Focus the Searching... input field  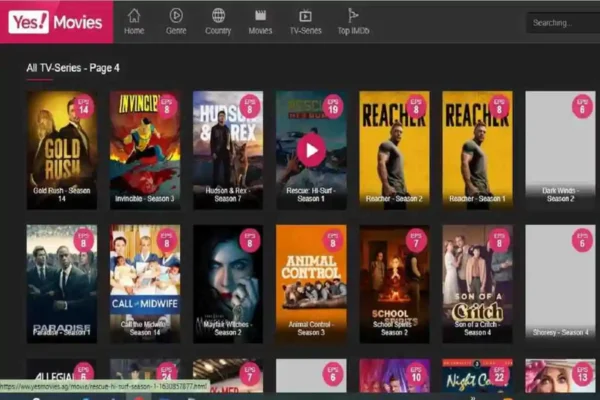[563, 23]
